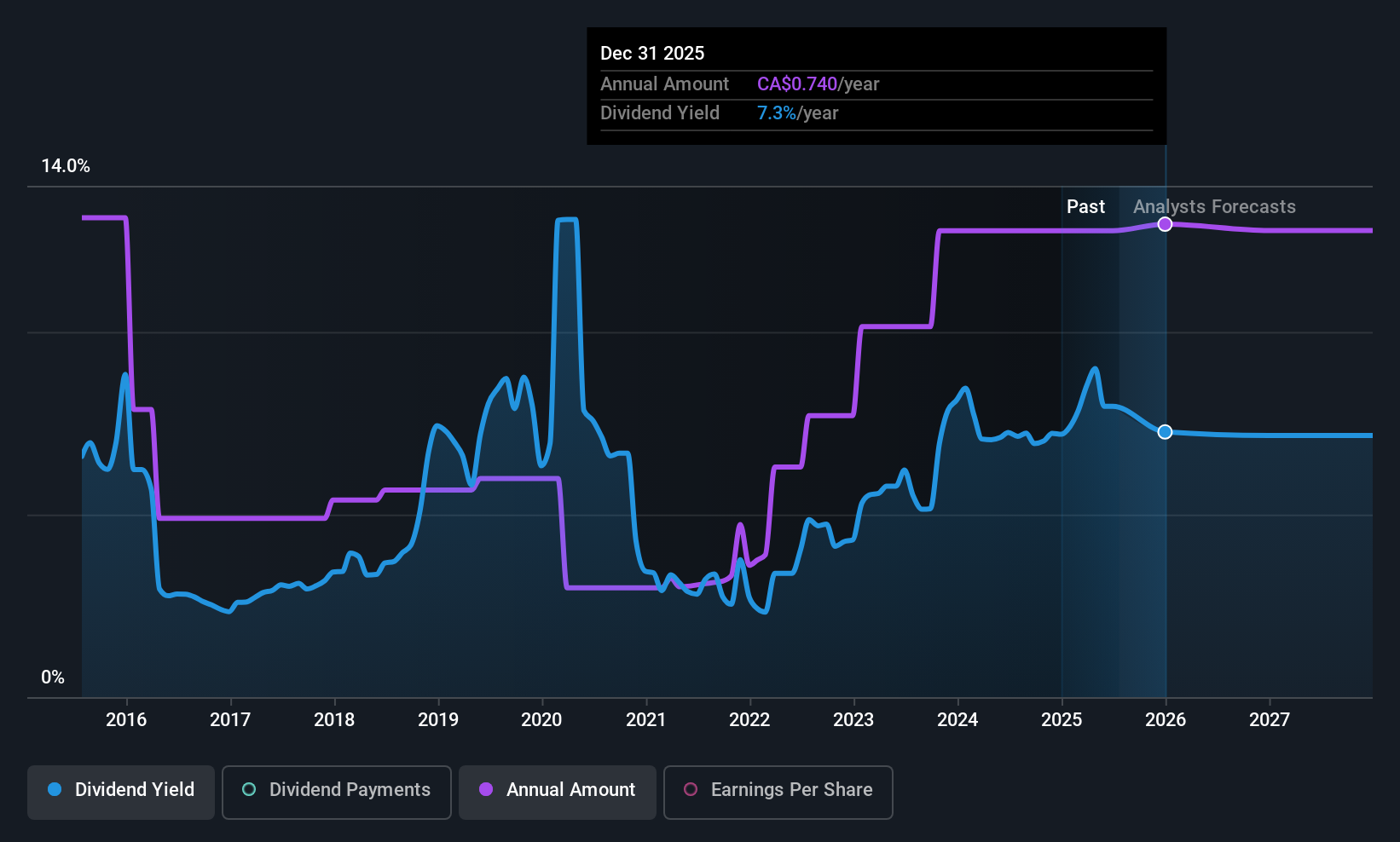Click the 2025 x-axis label
This screenshot has width=1400, height=842.
[x=1062, y=720]
